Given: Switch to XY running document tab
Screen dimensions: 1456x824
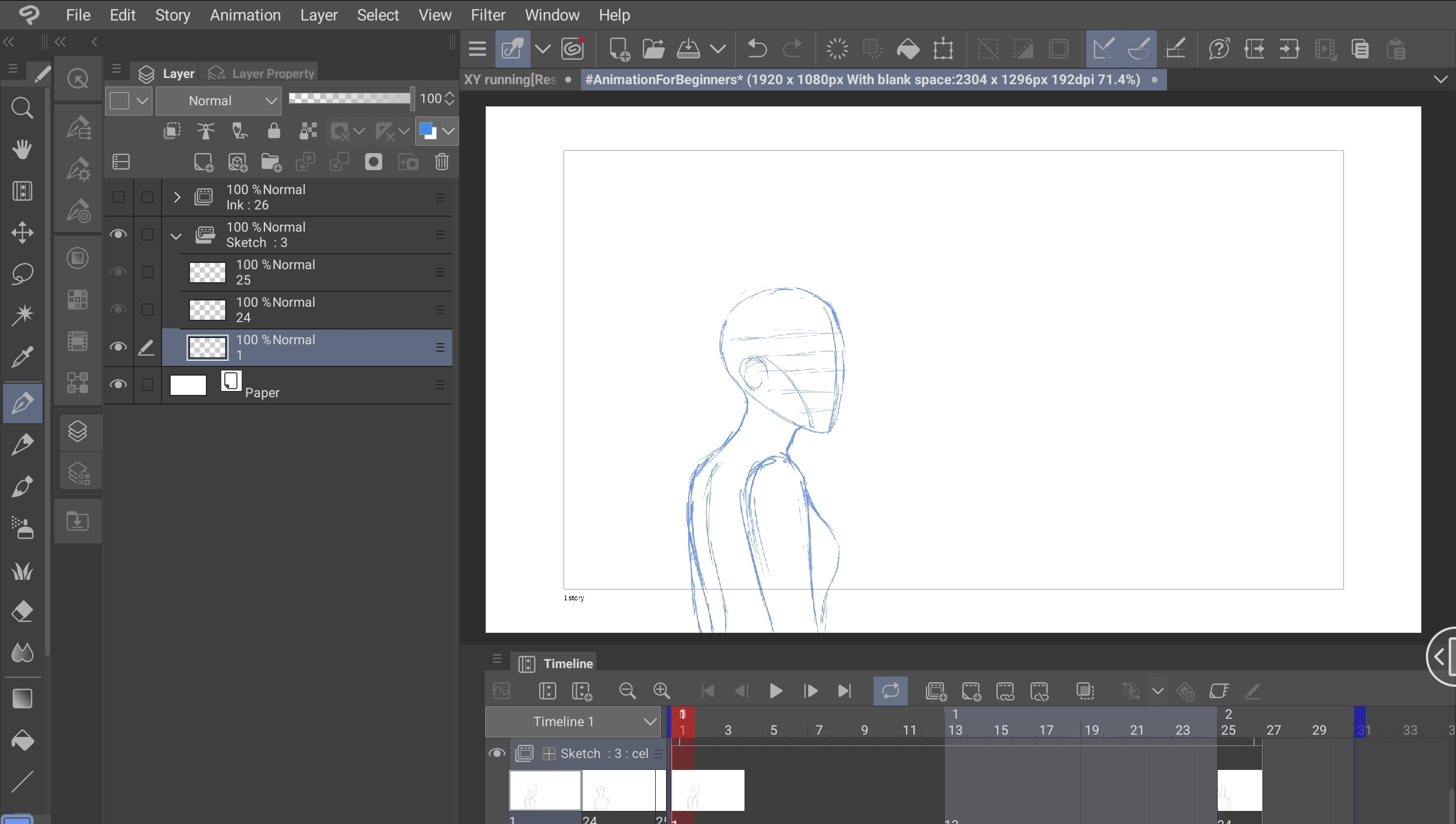Looking at the screenshot, I should click(510, 80).
